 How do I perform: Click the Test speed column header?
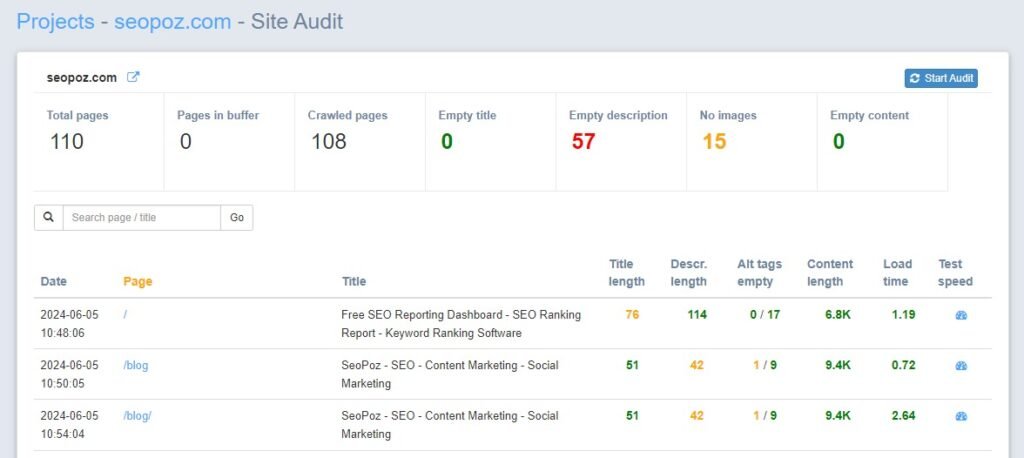click(x=955, y=273)
